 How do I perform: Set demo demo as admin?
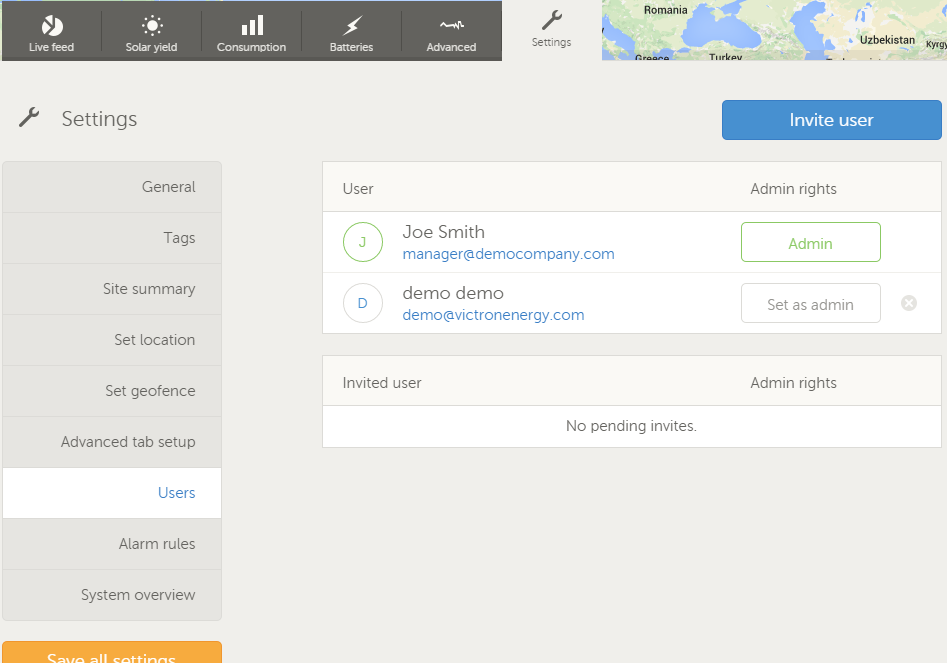point(810,304)
